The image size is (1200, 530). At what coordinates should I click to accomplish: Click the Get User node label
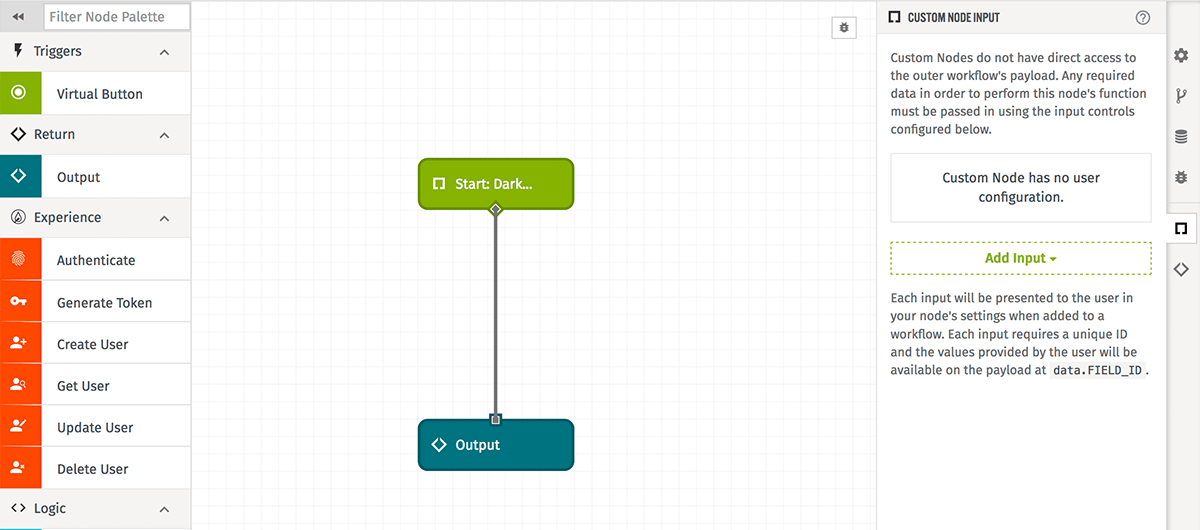point(83,386)
